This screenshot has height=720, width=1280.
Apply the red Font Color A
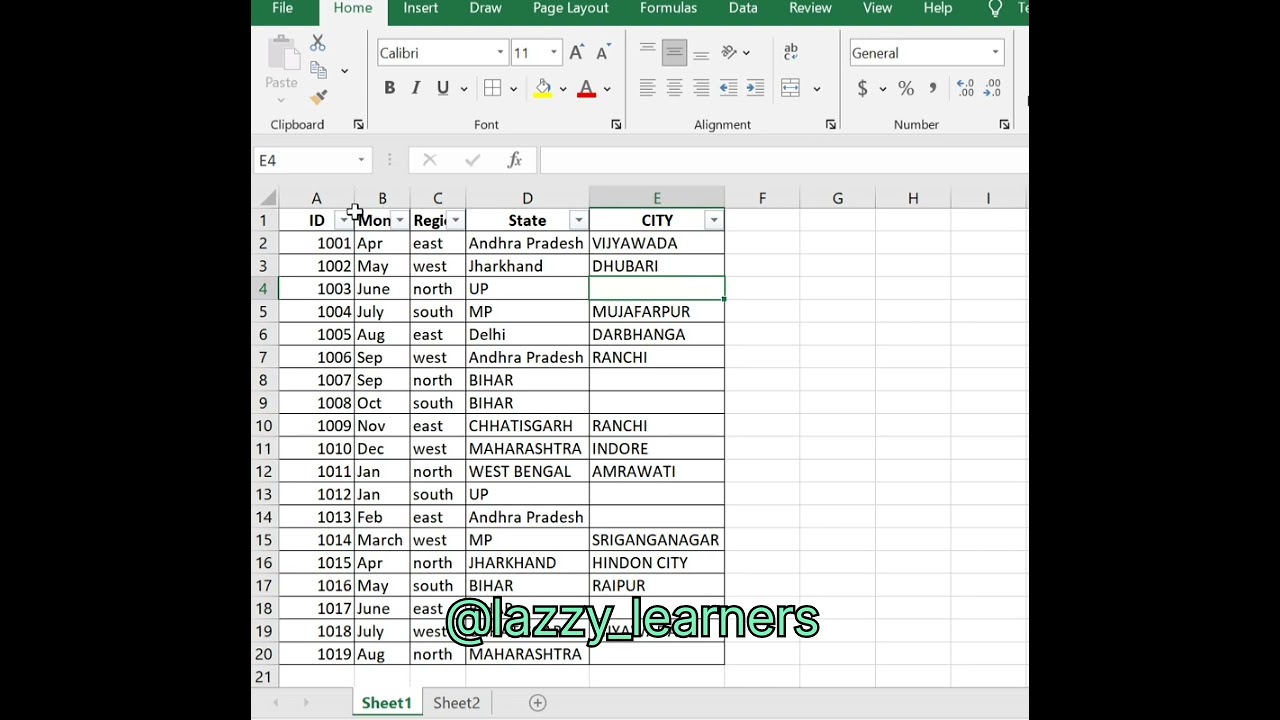587,88
